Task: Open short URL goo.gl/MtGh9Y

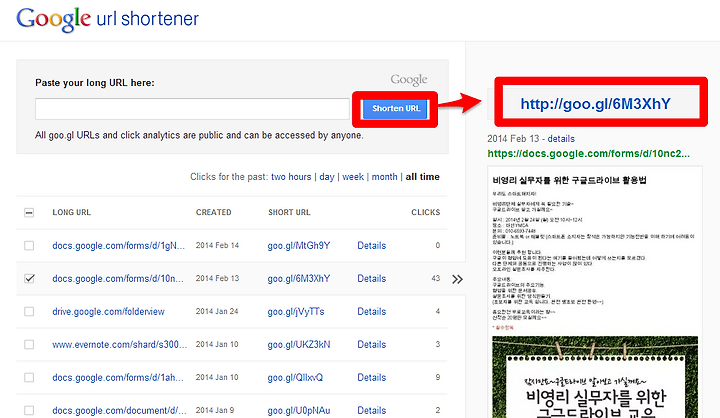Action: pos(299,246)
